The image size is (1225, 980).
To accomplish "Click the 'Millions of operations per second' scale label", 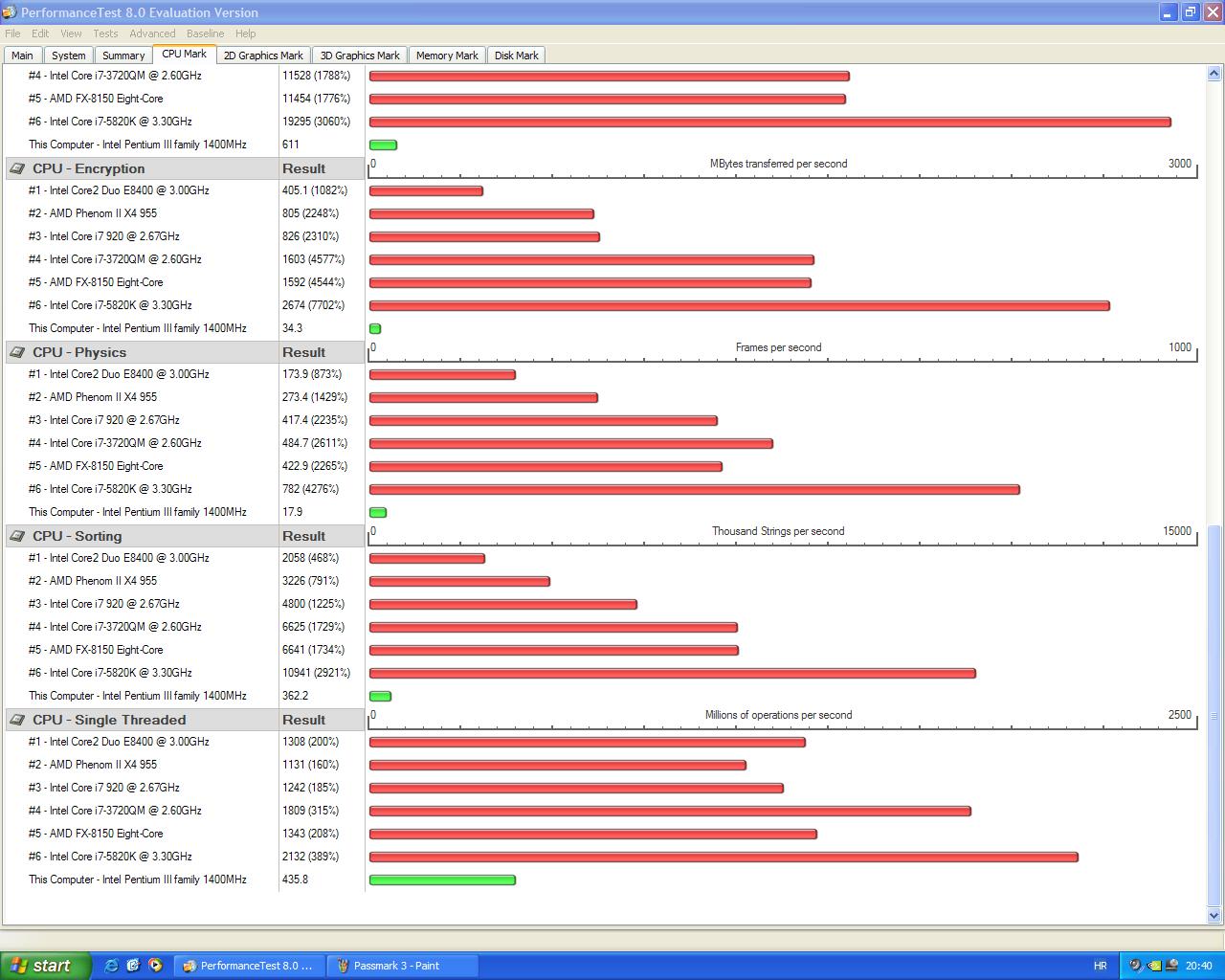I will coord(779,715).
